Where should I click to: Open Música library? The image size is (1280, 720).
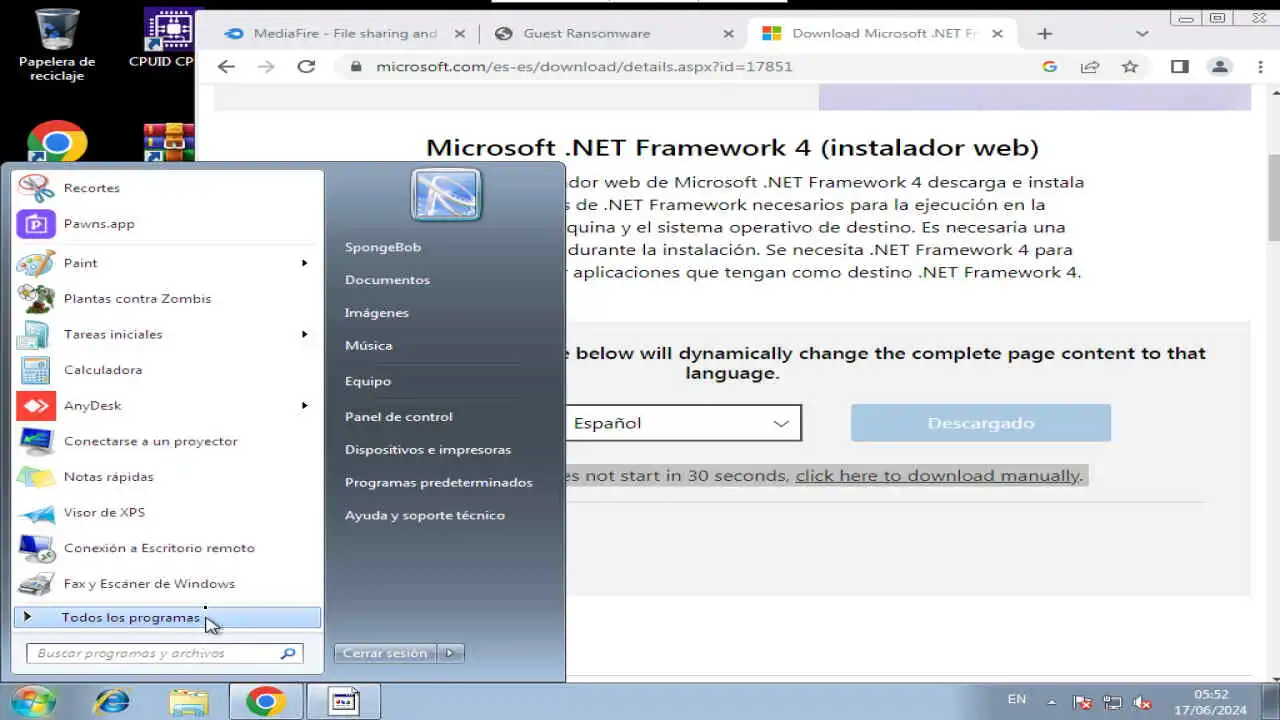point(368,346)
